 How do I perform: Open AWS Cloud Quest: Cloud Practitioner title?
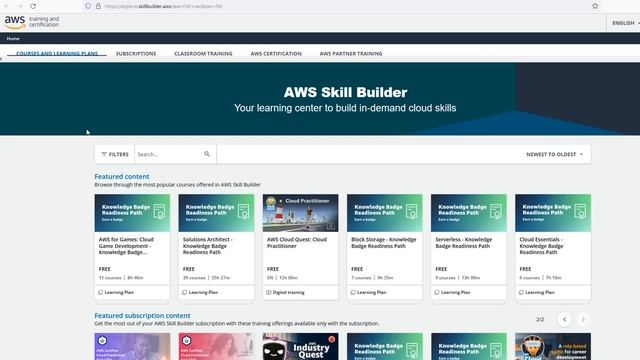pyautogui.click(x=297, y=242)
